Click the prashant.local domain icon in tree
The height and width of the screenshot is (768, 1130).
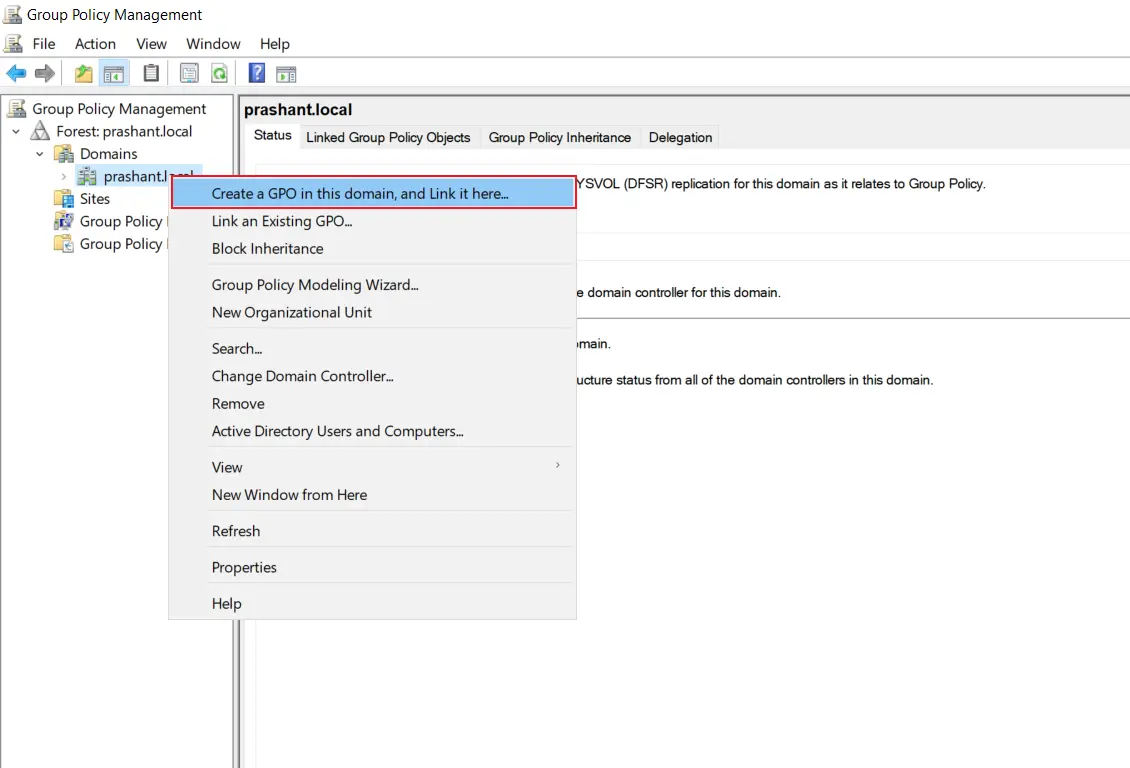pos(87,176)
